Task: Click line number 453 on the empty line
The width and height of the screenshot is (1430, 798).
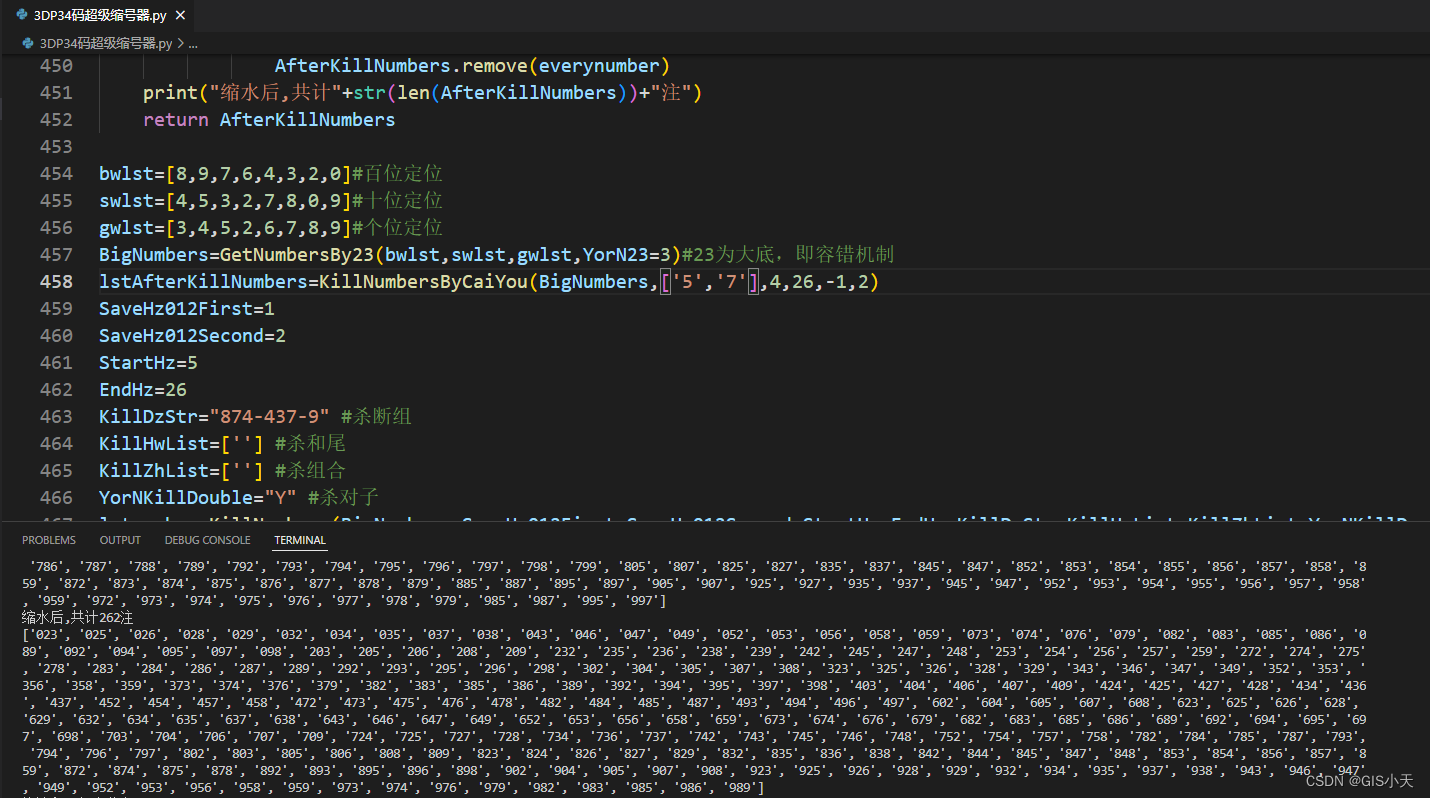Action: coord(56,147)
